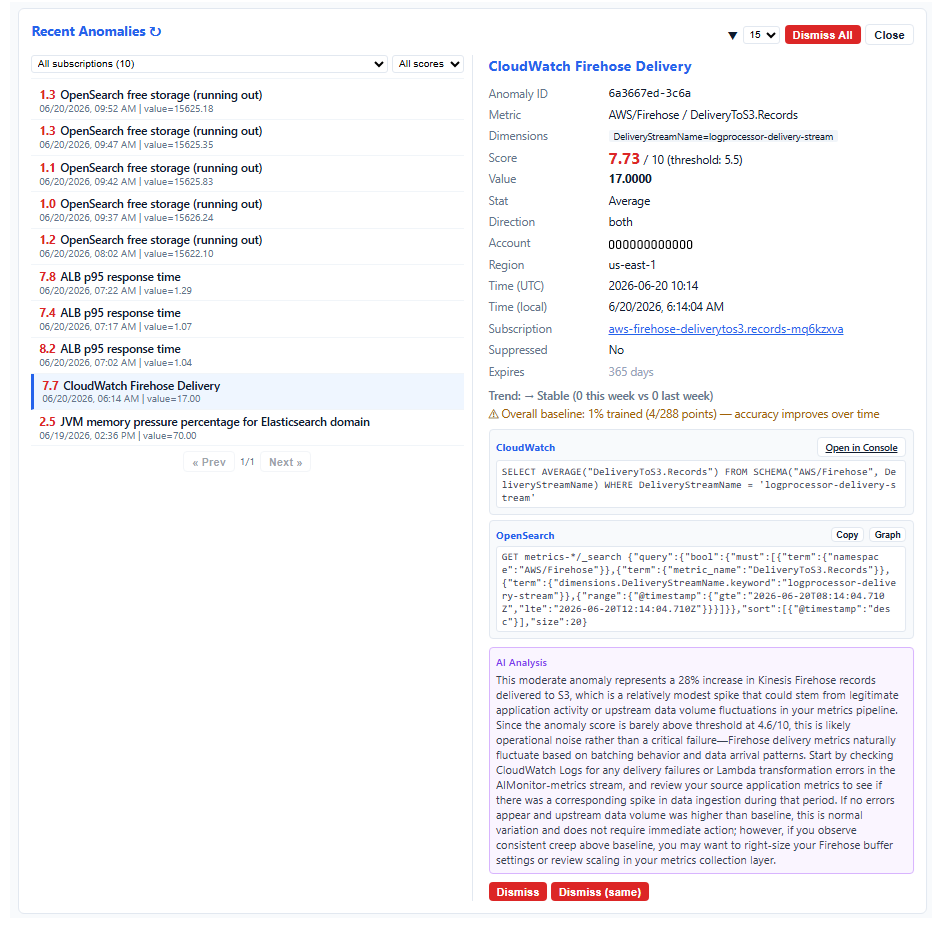Choose the OpenSearch free storage anomaly at 09:37 AM
The height and width of the screenshot is (937, 934).
(247, 210)
